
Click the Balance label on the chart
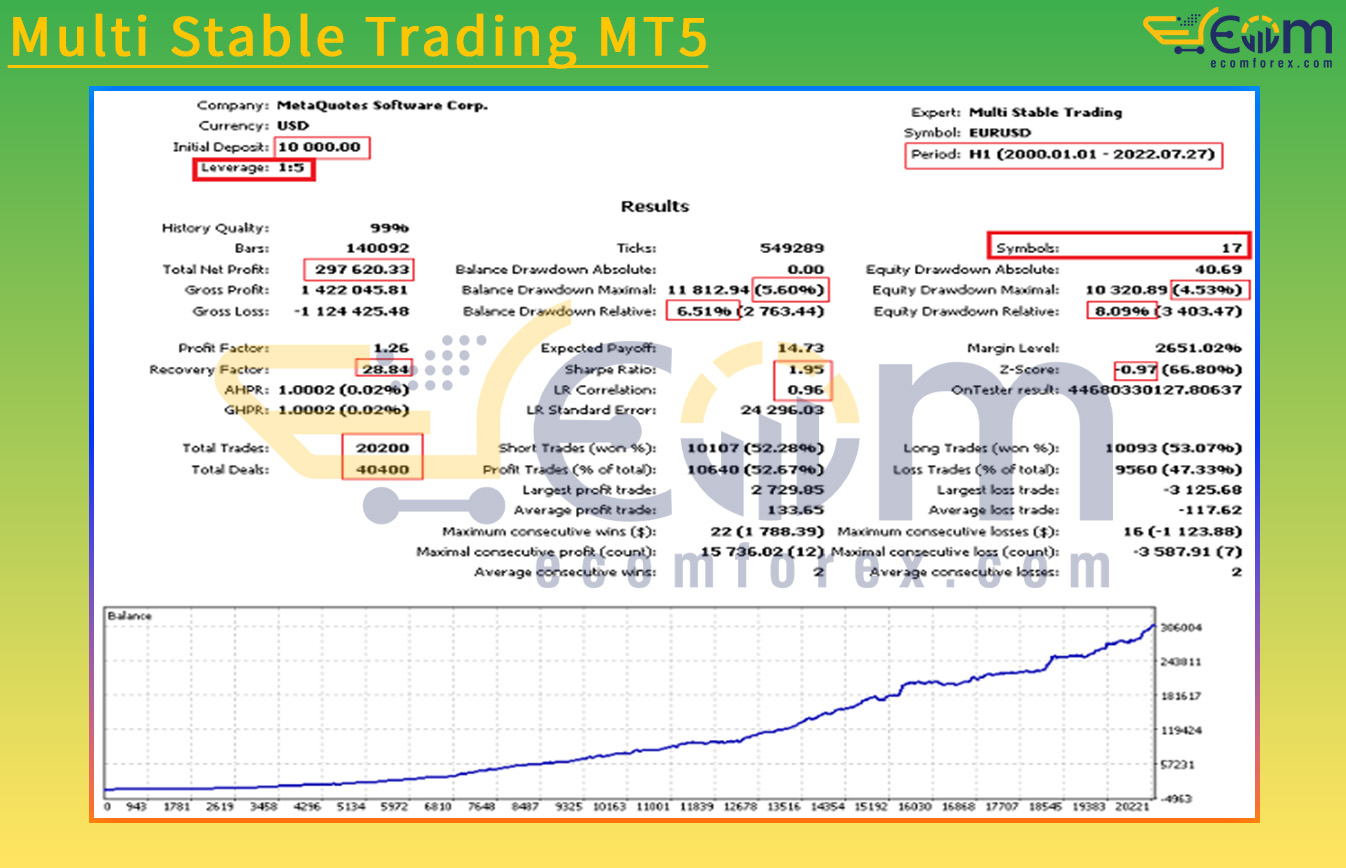[x=129, y=616]
